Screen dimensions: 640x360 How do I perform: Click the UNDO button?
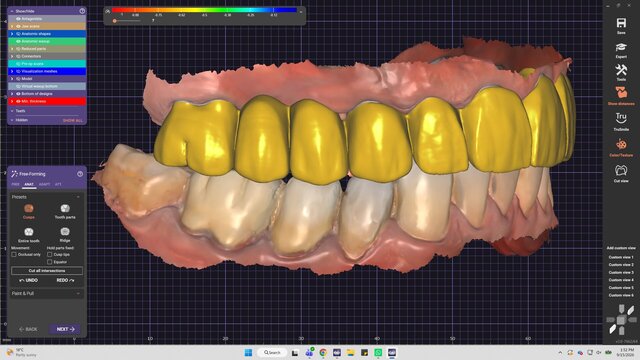[x=29, y=280]
